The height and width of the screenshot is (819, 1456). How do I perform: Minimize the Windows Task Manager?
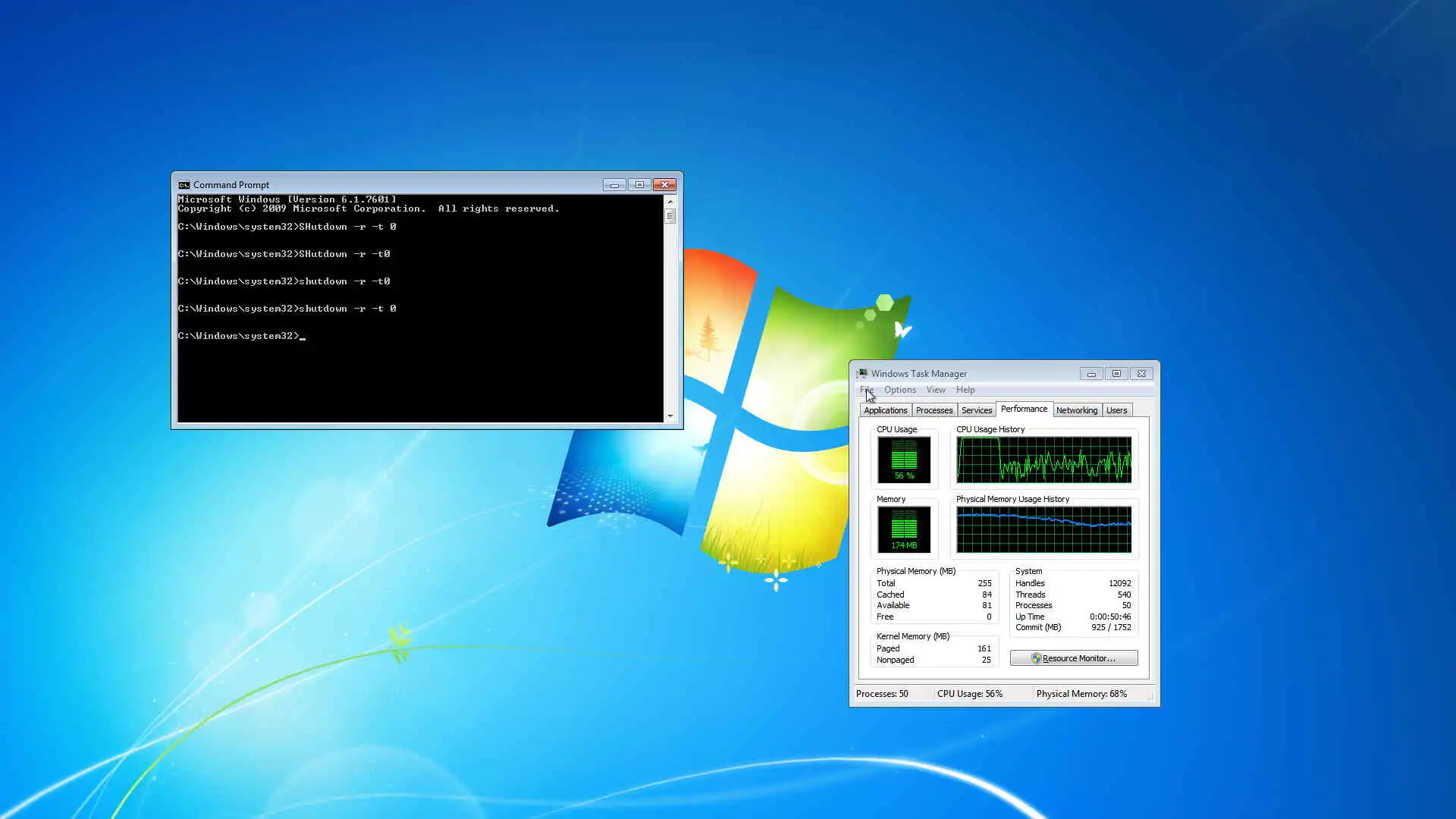pos(1091,373)
